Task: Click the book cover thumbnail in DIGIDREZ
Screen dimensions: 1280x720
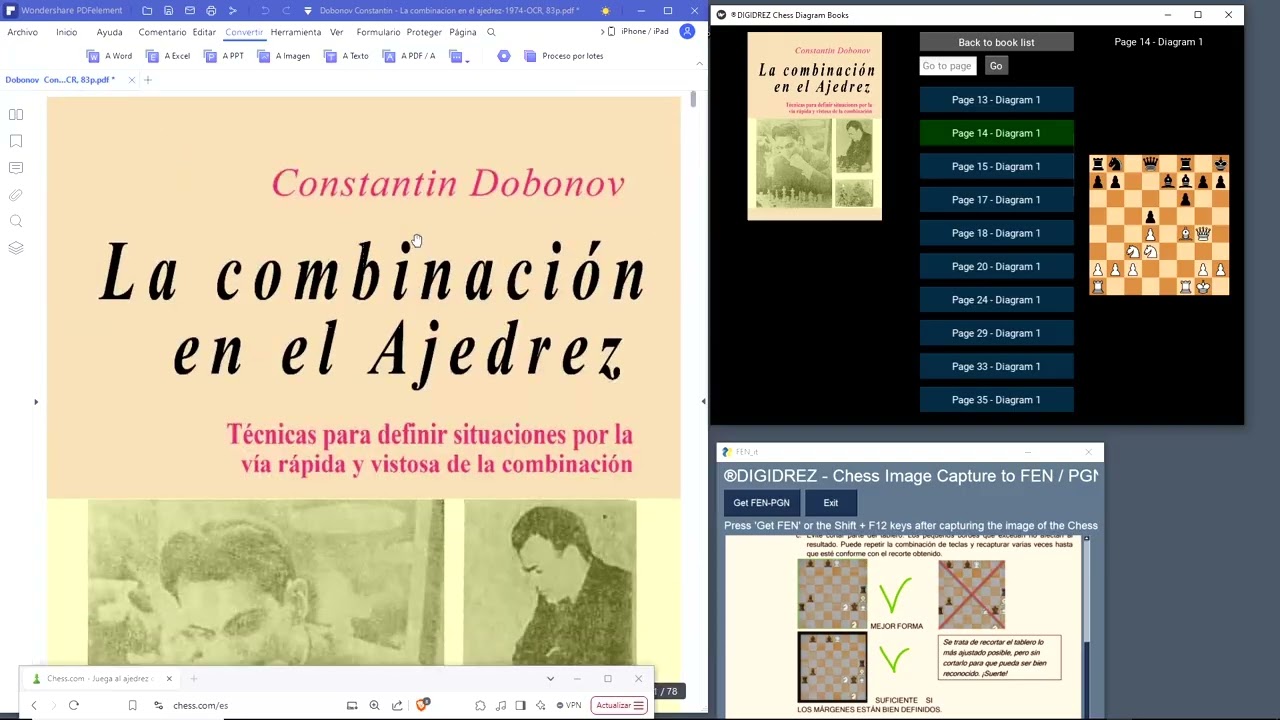Action: tap(815, 126)
